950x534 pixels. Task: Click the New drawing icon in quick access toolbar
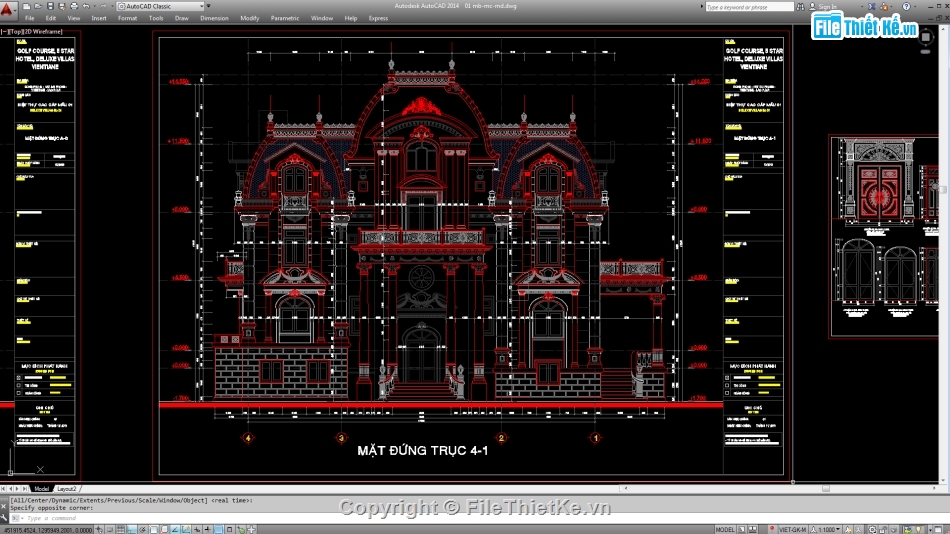(x=27, y=6)
